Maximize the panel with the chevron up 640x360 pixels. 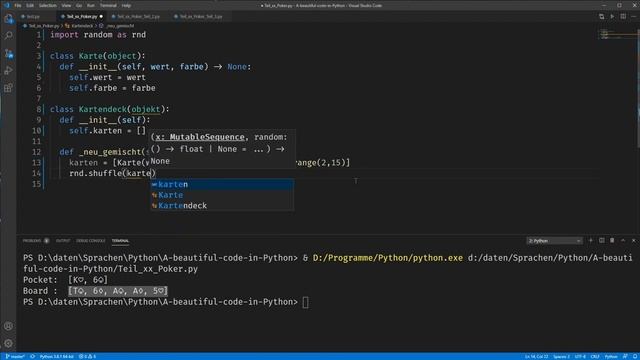click(x=623, y=241)
